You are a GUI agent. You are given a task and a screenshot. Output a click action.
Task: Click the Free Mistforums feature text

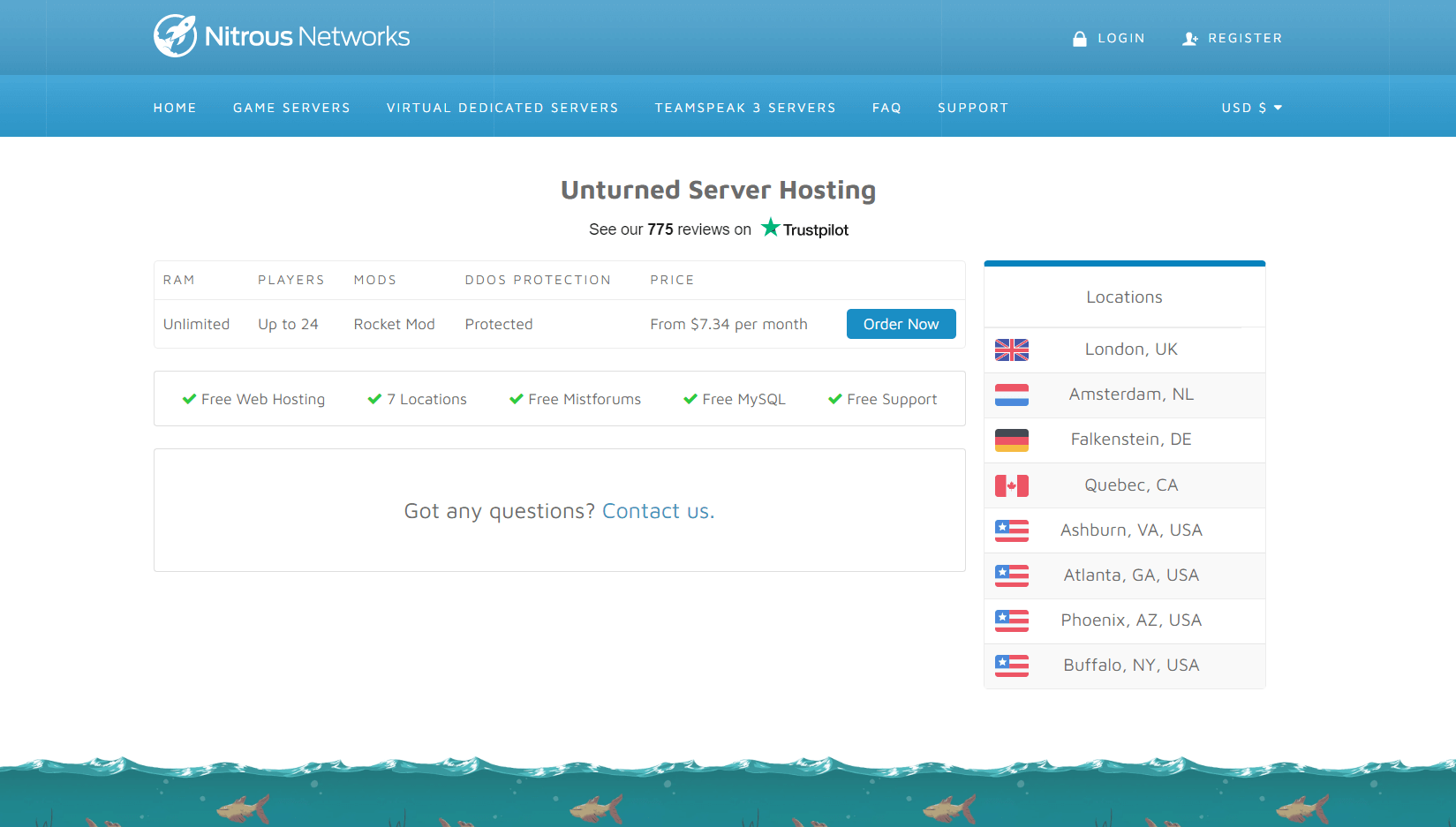tap(585, 399)
